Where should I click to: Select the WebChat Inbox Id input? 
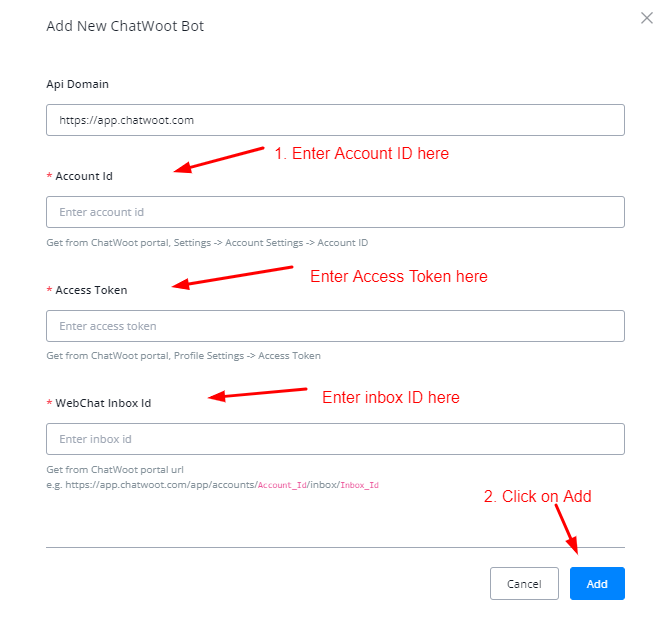[335, 439]
